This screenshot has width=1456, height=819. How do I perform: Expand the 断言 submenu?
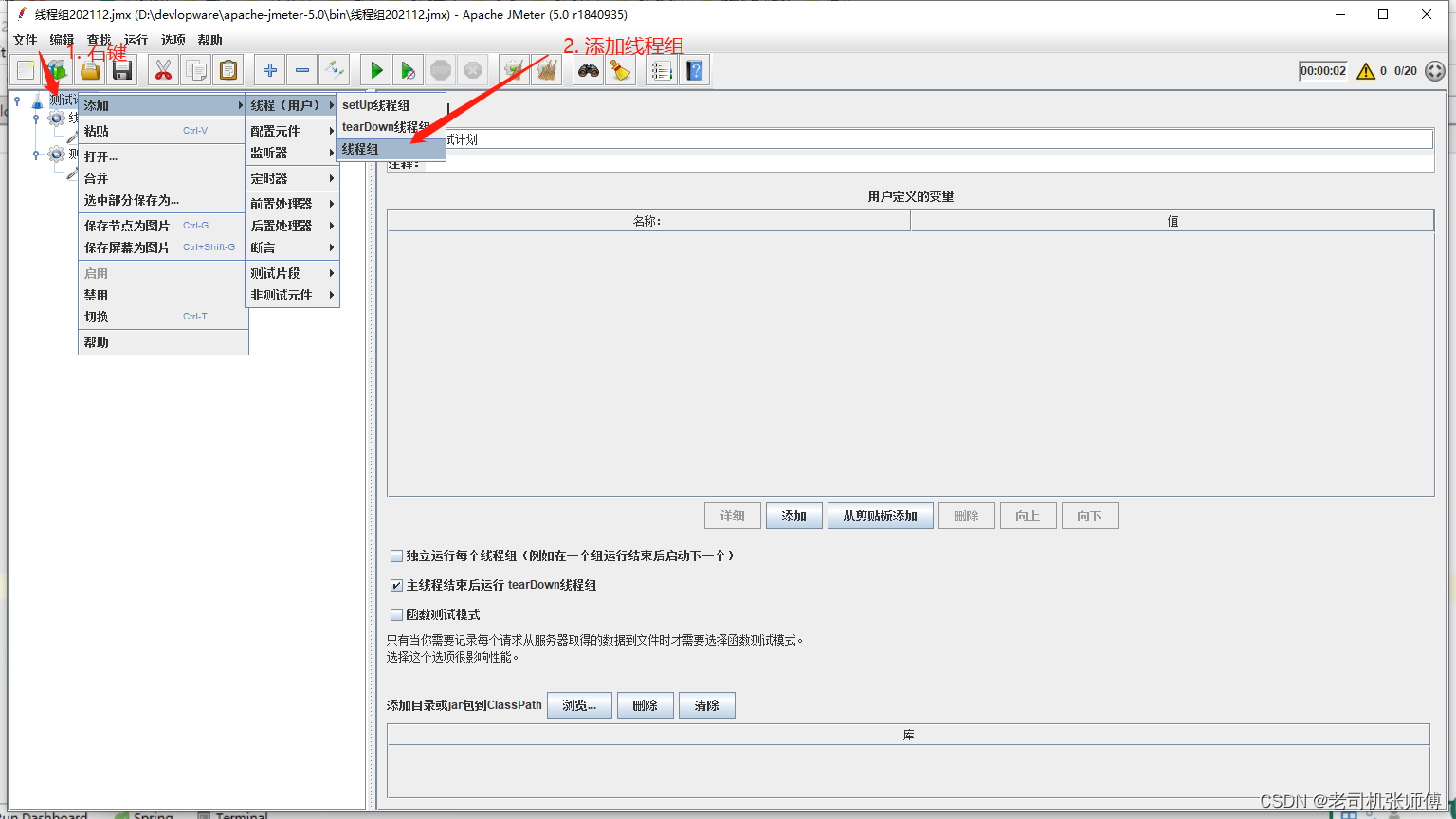click(x=292, y=247)
